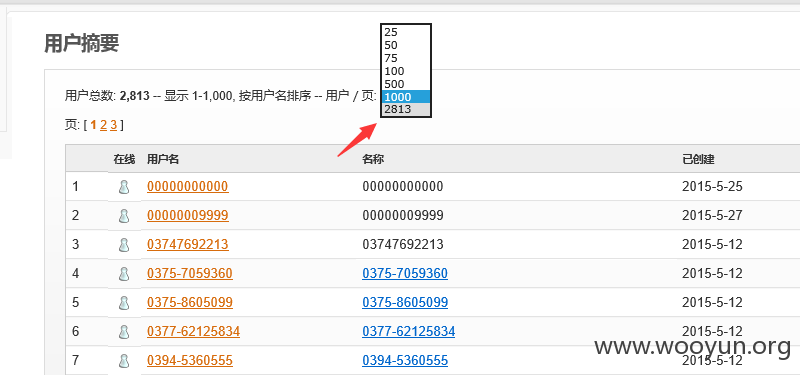Select 75 users per page option
The width and height of the screenshot is (800, 375).
tap(406, 58)
